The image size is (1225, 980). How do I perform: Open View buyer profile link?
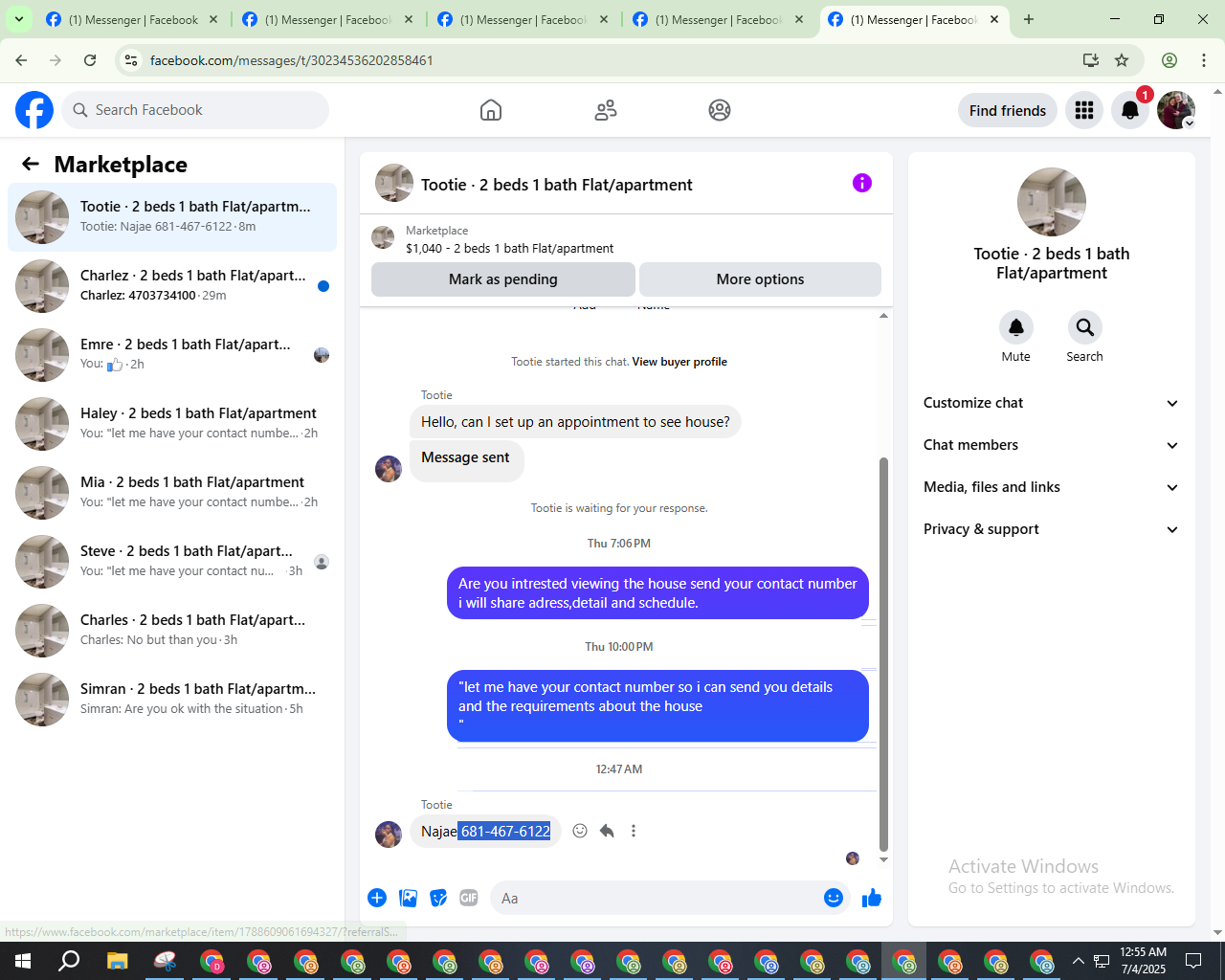coord(679,362)
